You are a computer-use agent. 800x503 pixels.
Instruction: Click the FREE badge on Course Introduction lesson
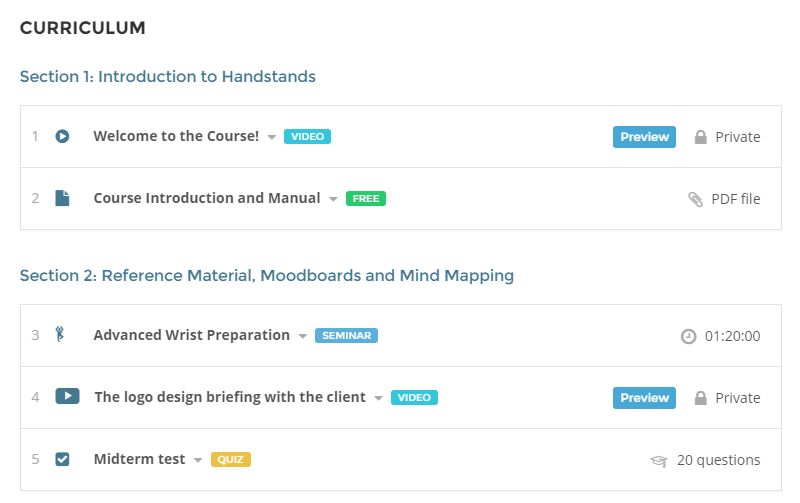coord(366,198)
